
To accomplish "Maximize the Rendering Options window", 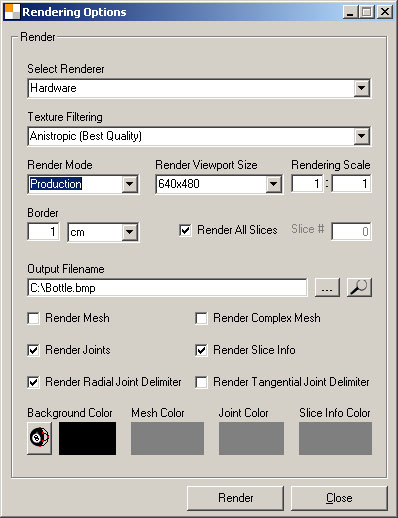I will 367,12.
